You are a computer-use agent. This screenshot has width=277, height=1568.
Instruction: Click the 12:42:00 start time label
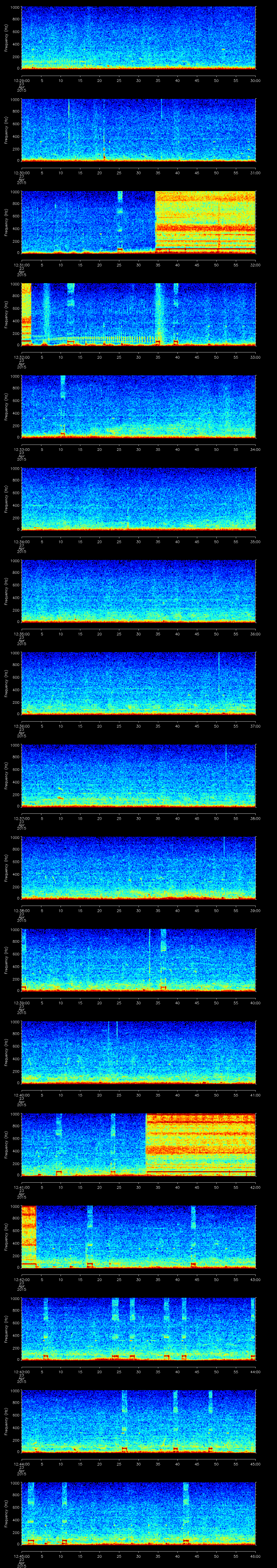21,1279
